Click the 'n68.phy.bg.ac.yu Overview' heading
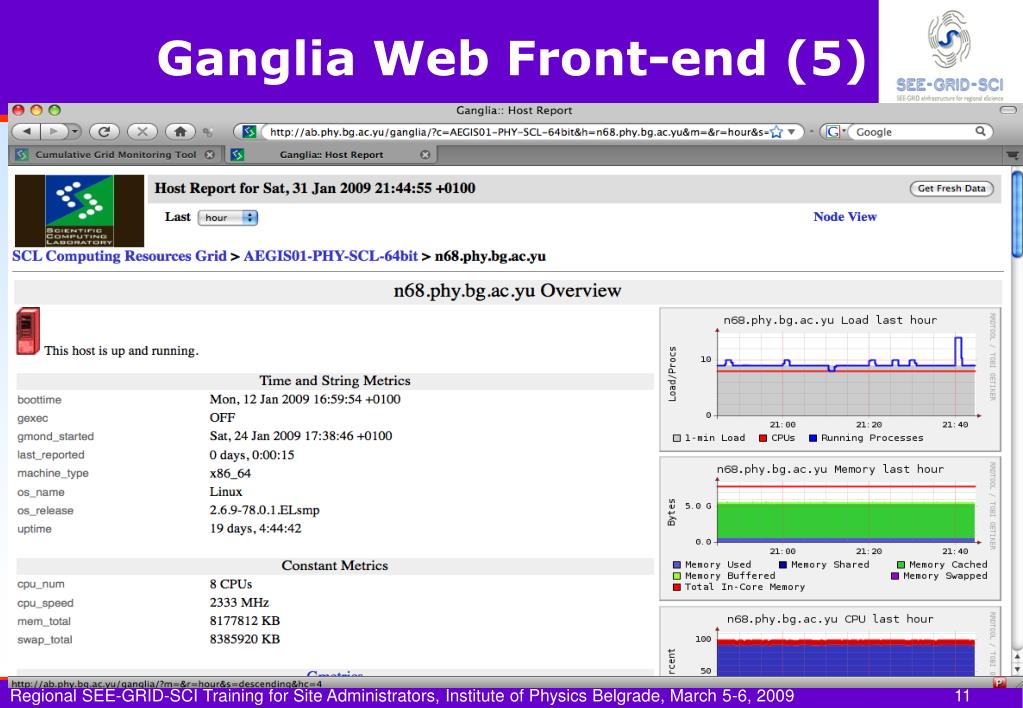The image size is (1023, 708). point(507,291)
